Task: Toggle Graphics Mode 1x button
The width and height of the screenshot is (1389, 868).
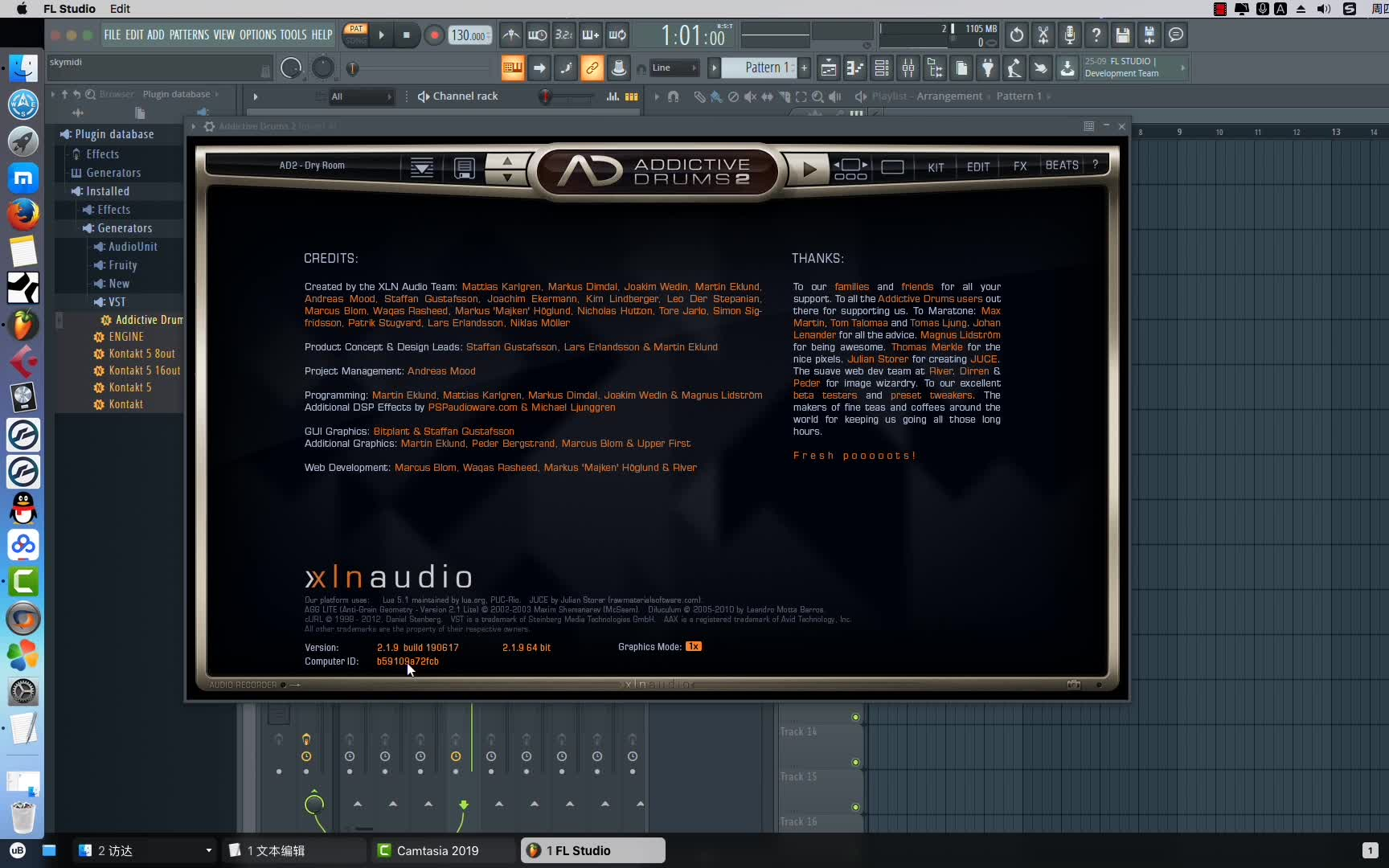Action: [x=694, y=647]
